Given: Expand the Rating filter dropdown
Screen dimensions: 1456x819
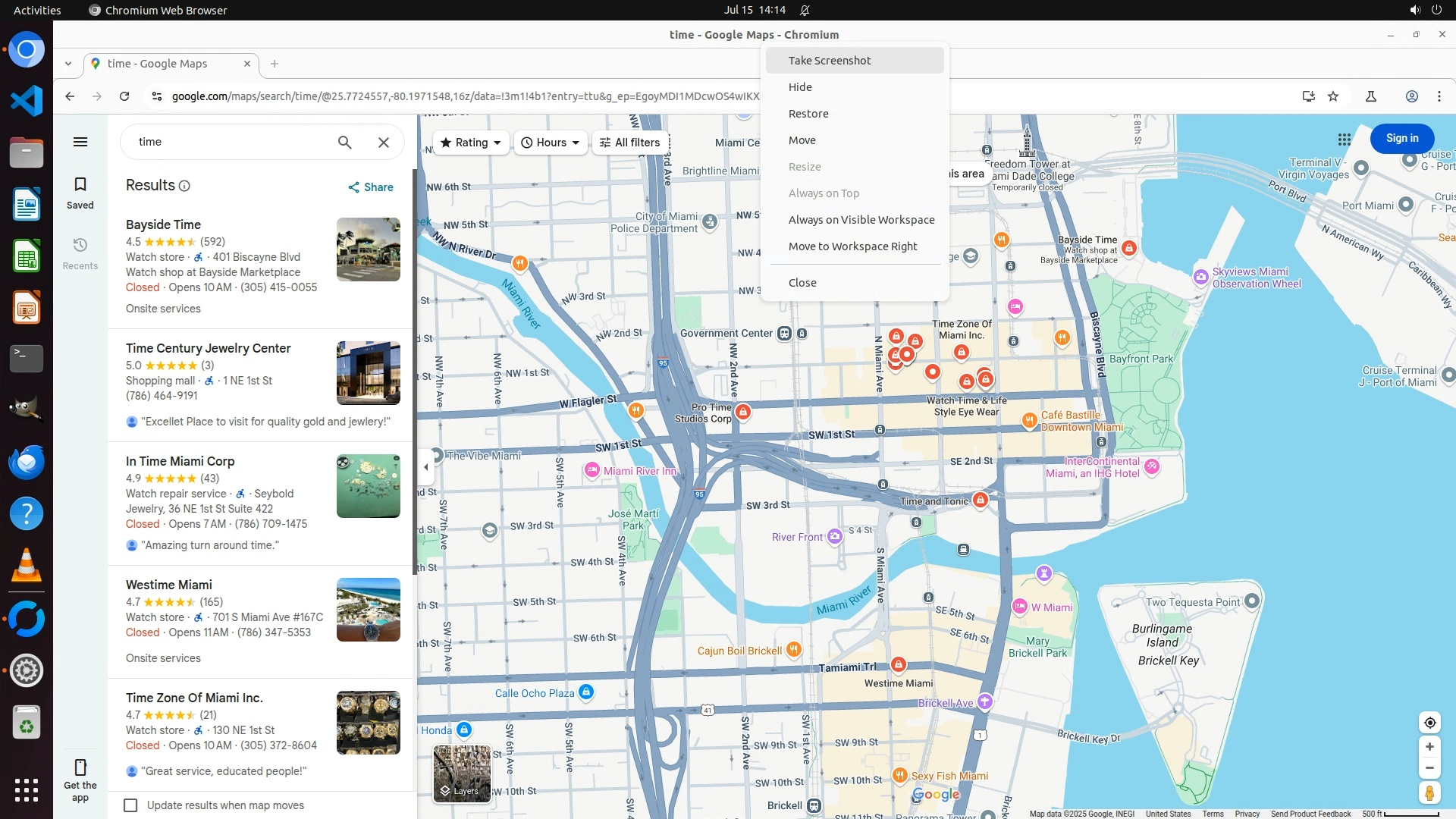Looking at the screenshot, I should point(471,143).
